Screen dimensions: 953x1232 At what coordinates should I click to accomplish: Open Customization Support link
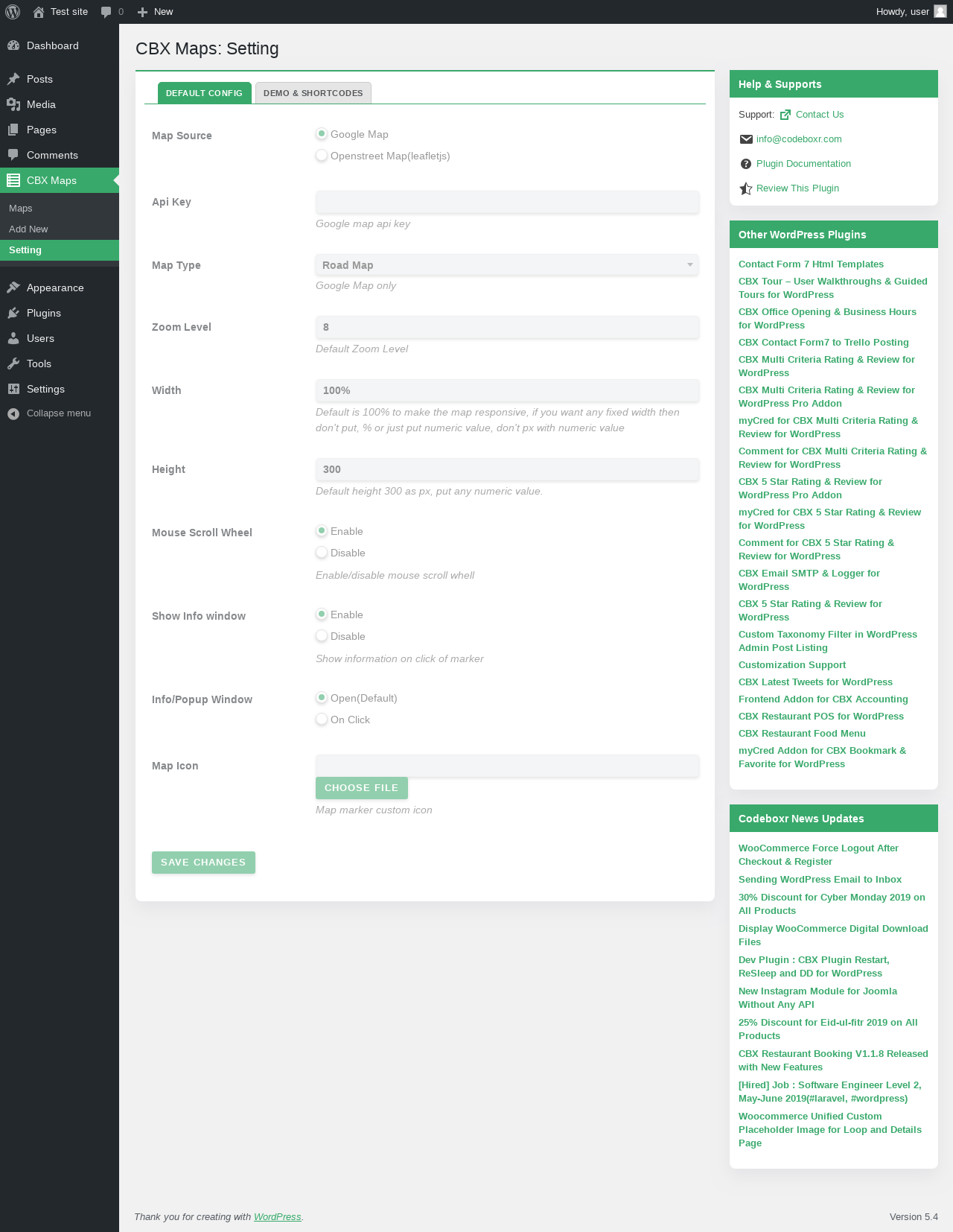[x=792, y=665]
